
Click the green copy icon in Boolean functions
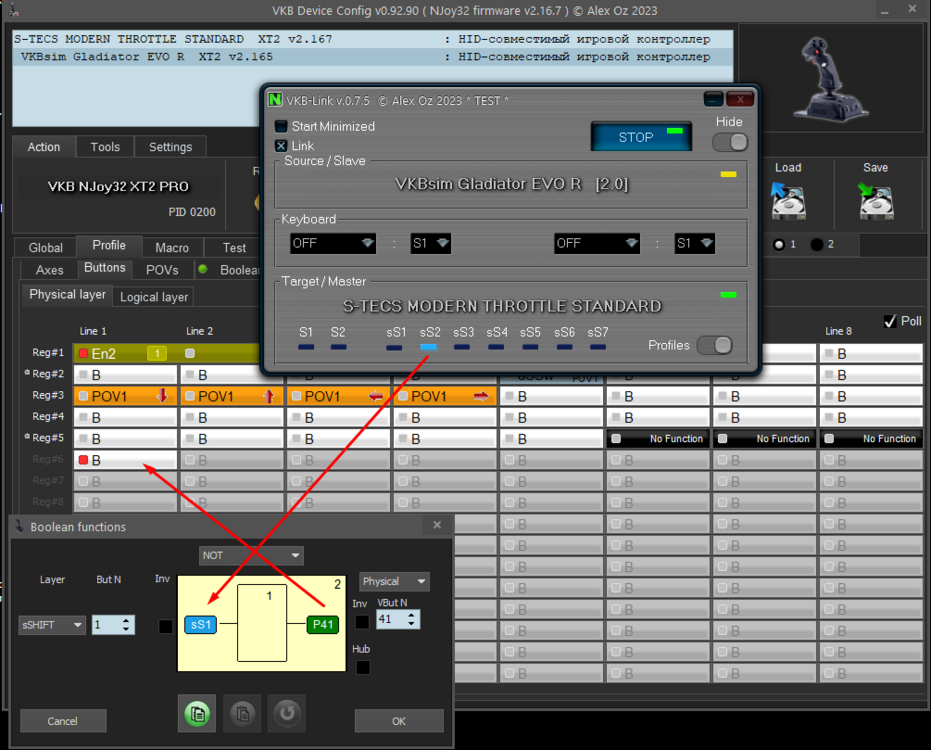pyautogui.click(x=197, y=713)
